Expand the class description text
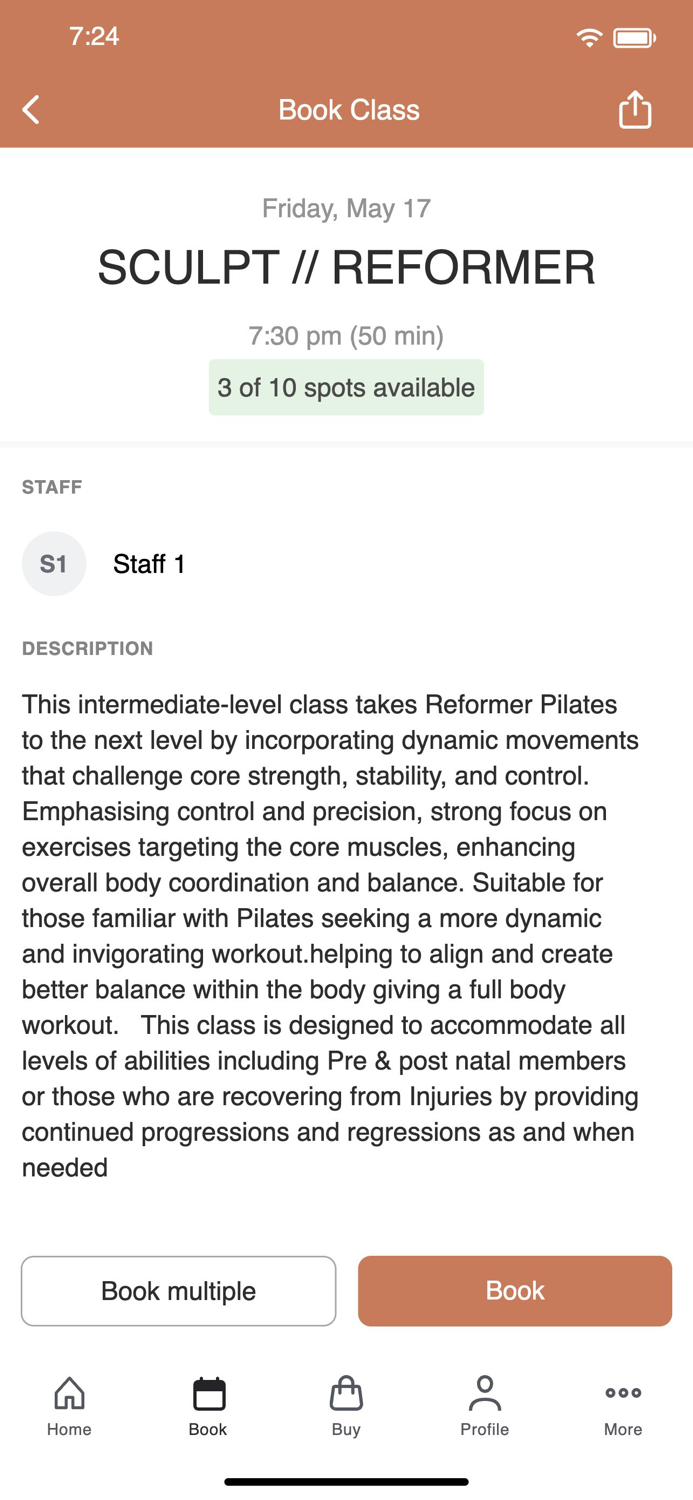This screenshot has height=1500, width=693. tap(330, 935)
